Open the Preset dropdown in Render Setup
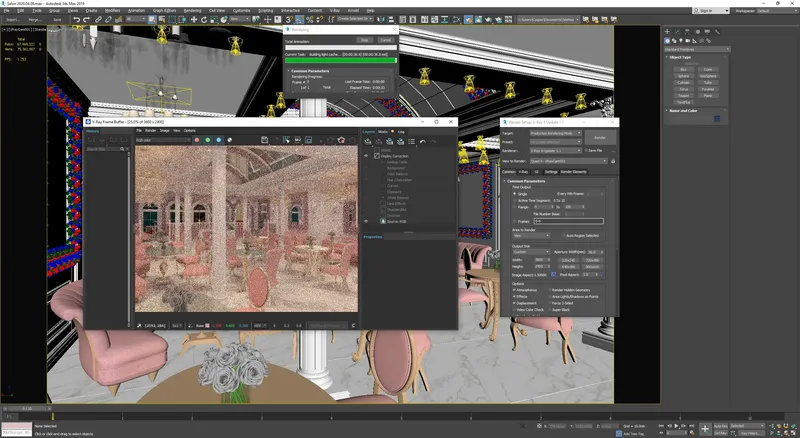The height and width of the screenshot is (438, 800). click(556, 142)
